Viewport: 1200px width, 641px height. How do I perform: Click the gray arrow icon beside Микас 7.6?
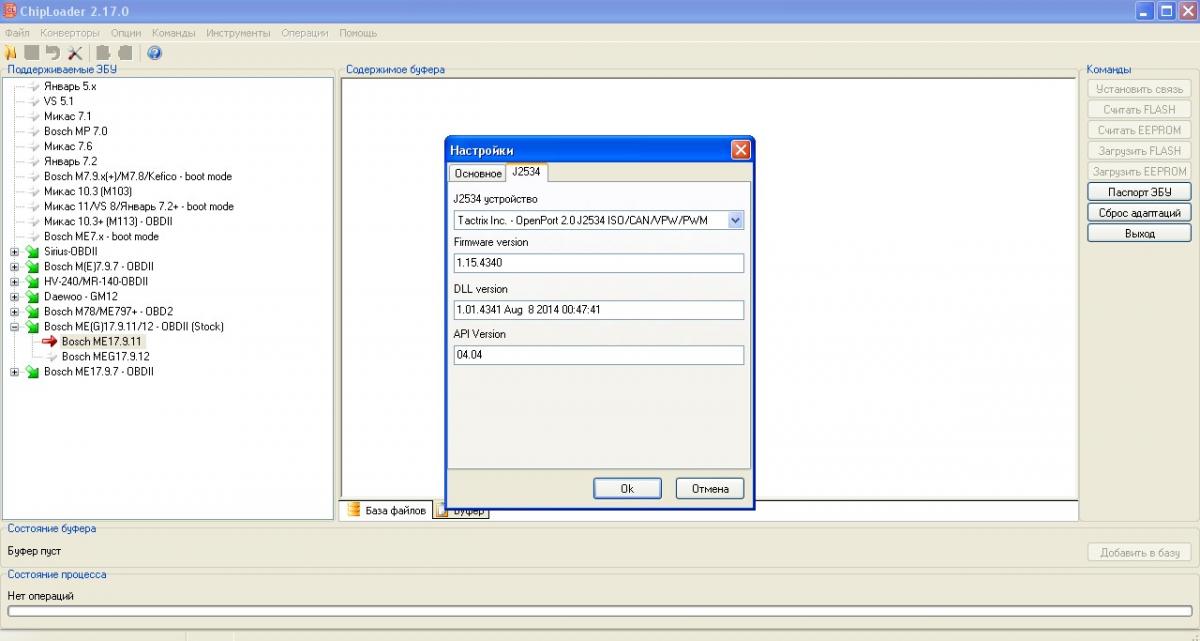(34, 146)
